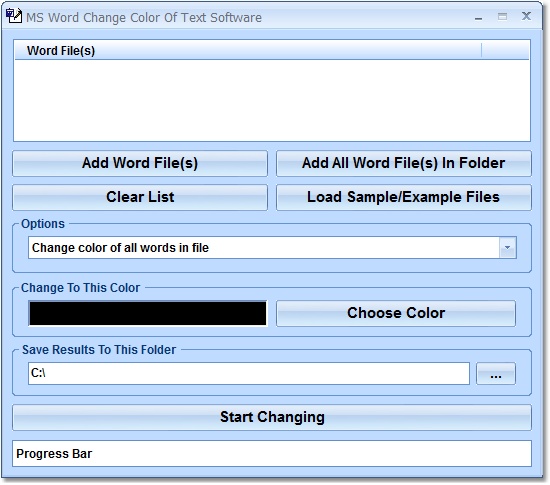
Task: Click into the save folder path field
Action: pos(249,373)
